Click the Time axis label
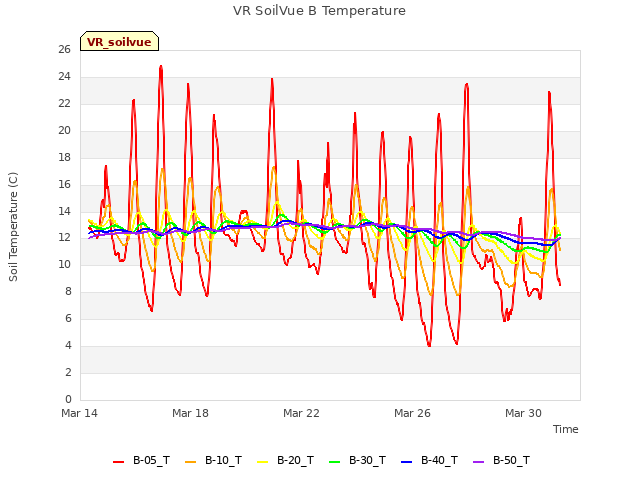640x480 pixels. (x=565, y=429)
